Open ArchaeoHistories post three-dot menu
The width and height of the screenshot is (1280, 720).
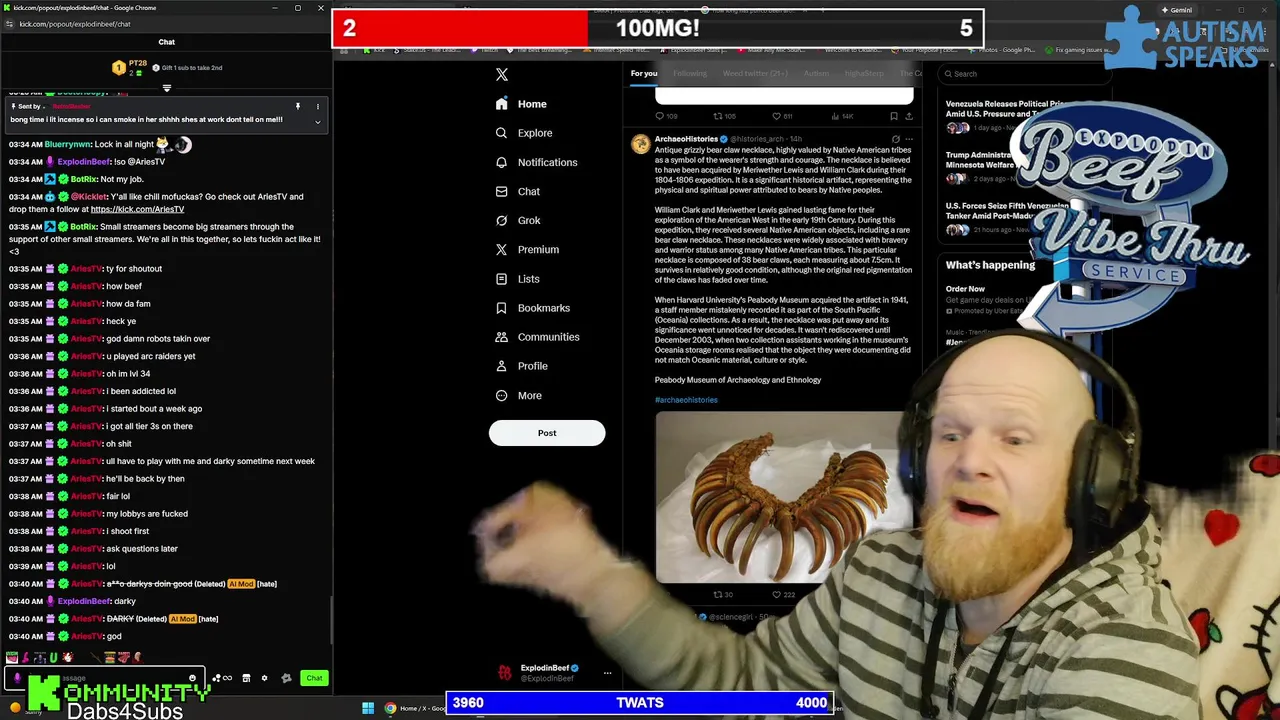coord(909,139)
